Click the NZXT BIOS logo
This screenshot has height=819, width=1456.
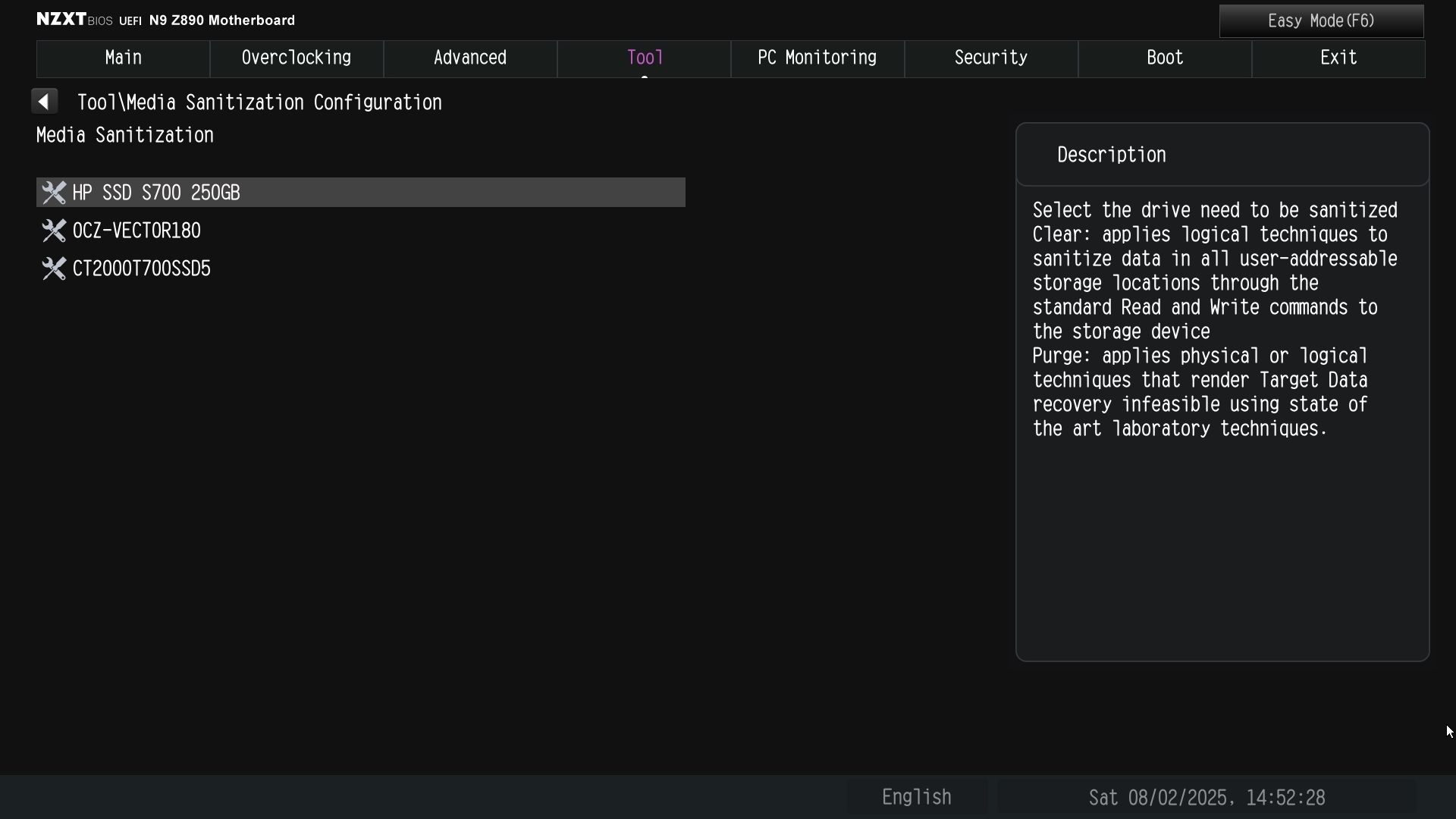(x=74, y=20)
